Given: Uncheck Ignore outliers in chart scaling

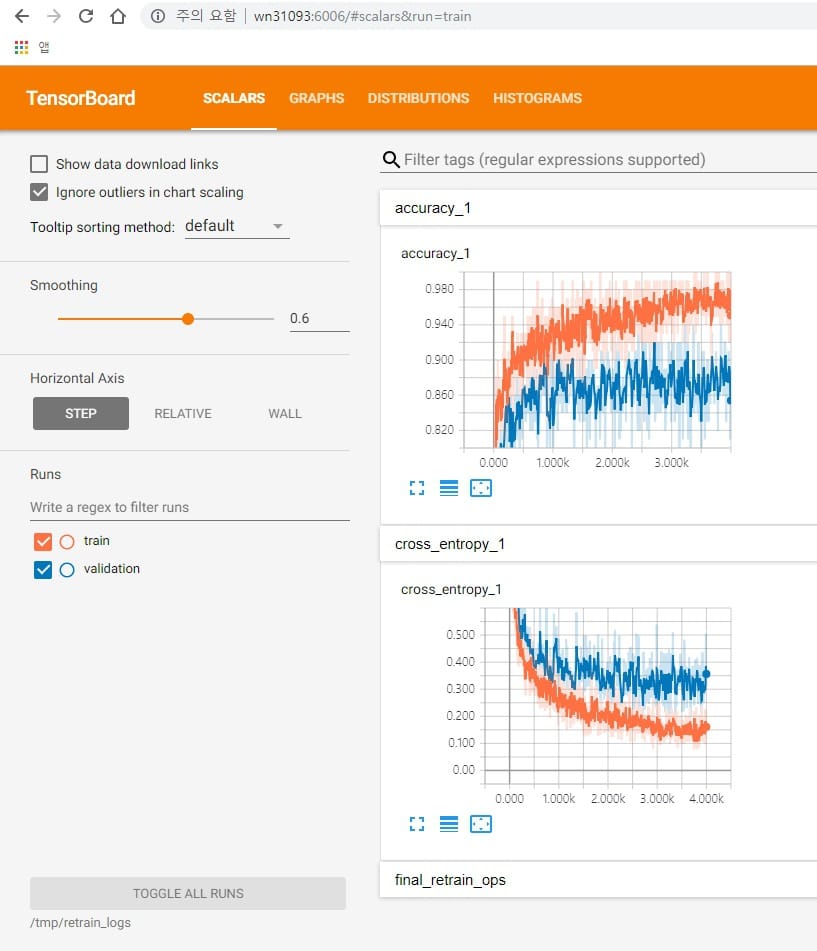Looking at the screenshot, I should pyautogui.click(x=39, y=192).
